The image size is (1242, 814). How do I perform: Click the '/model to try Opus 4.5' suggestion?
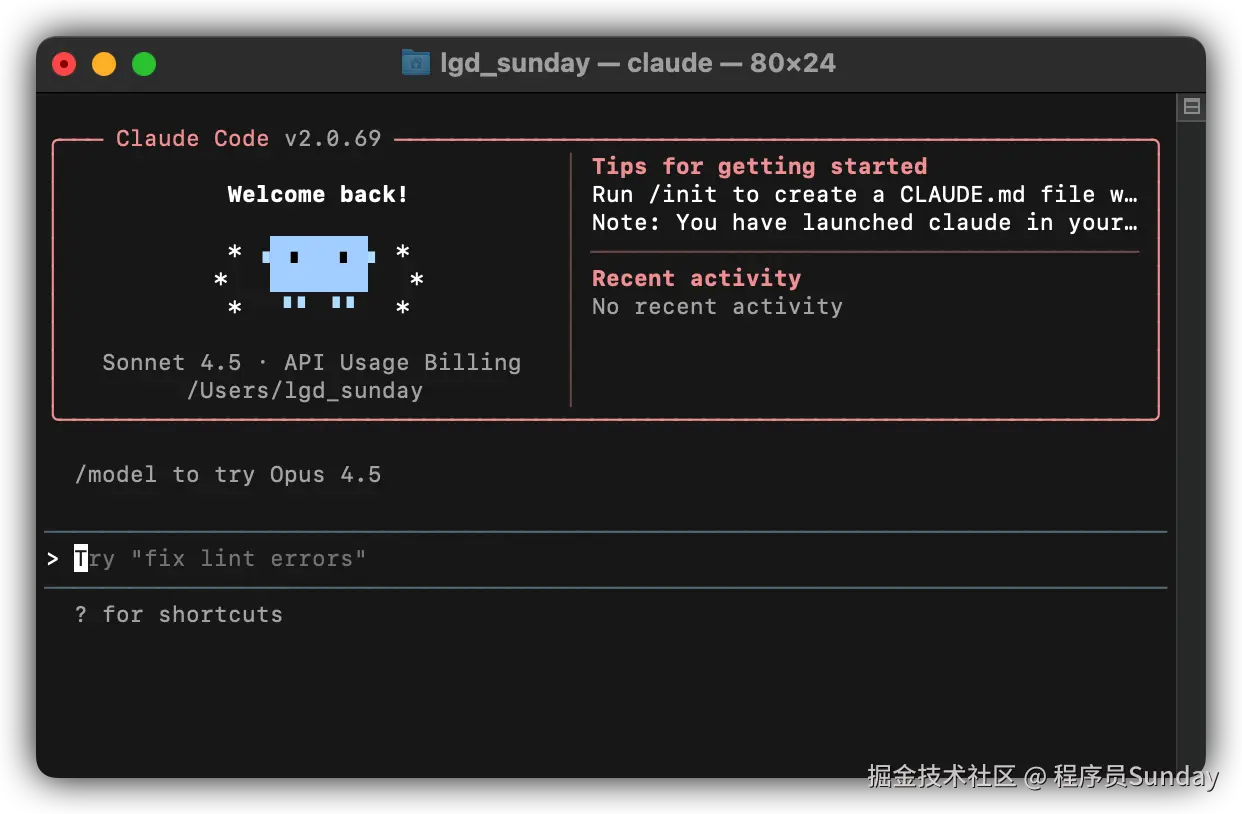(x=228, y=475)
